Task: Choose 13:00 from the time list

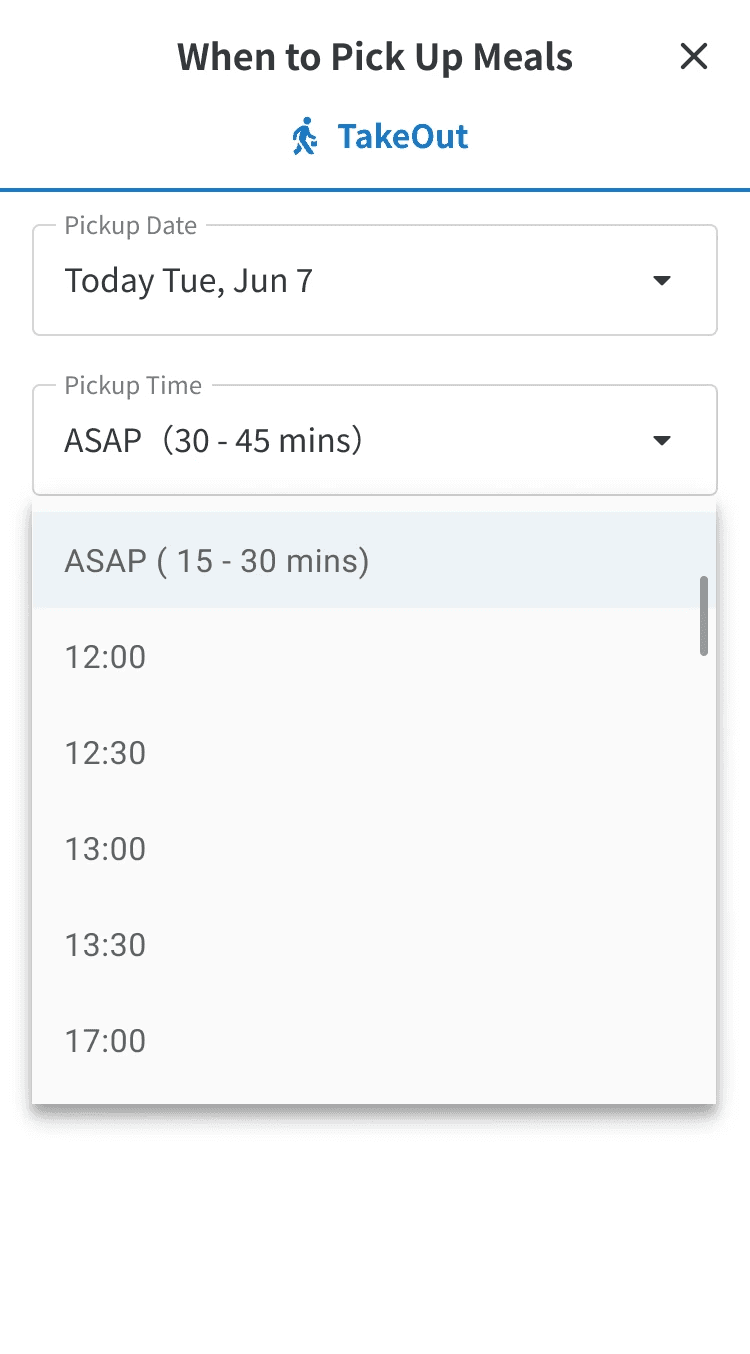Action: coord(105,849)
